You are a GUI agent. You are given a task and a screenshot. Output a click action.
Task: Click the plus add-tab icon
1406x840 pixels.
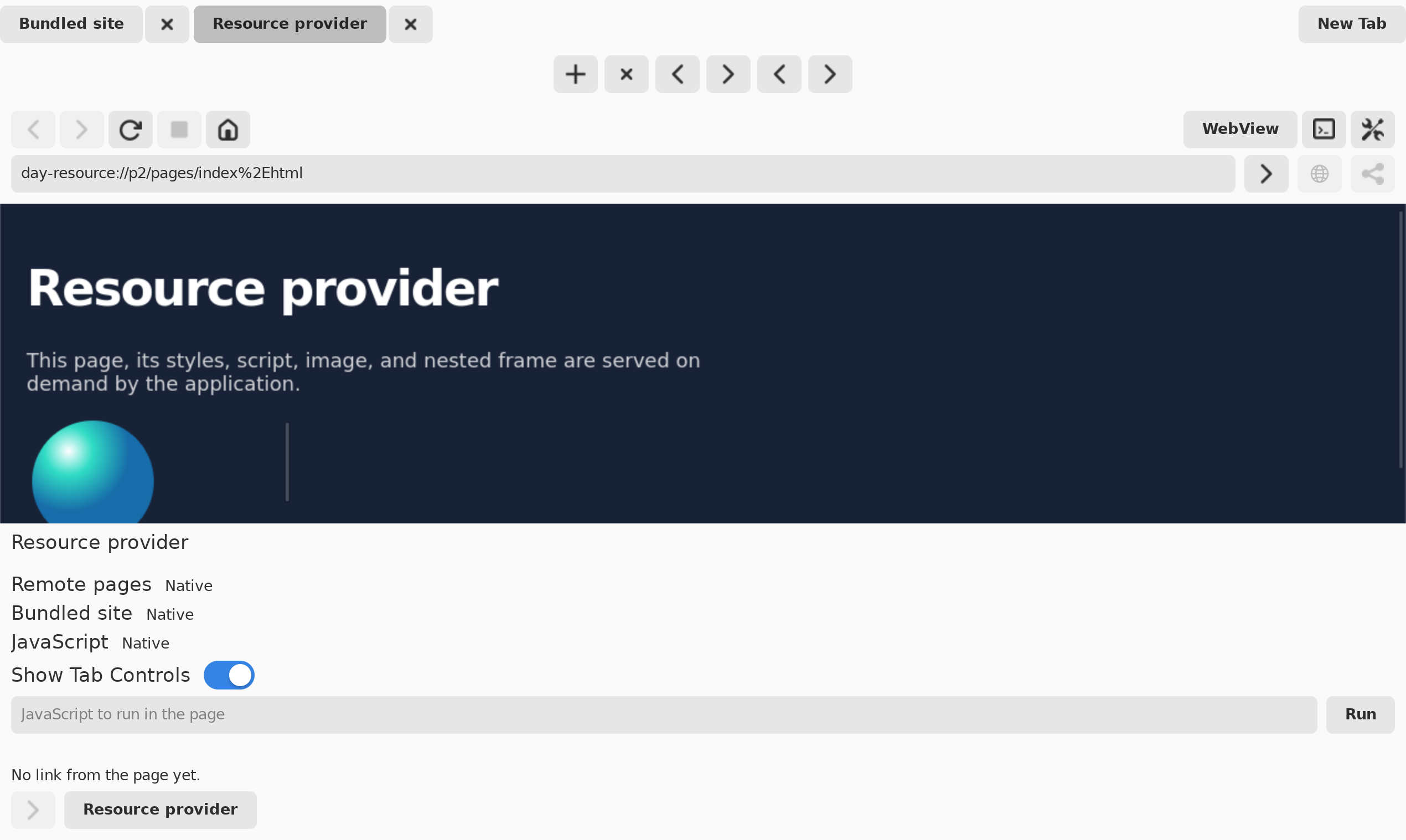tap(575, 74)
